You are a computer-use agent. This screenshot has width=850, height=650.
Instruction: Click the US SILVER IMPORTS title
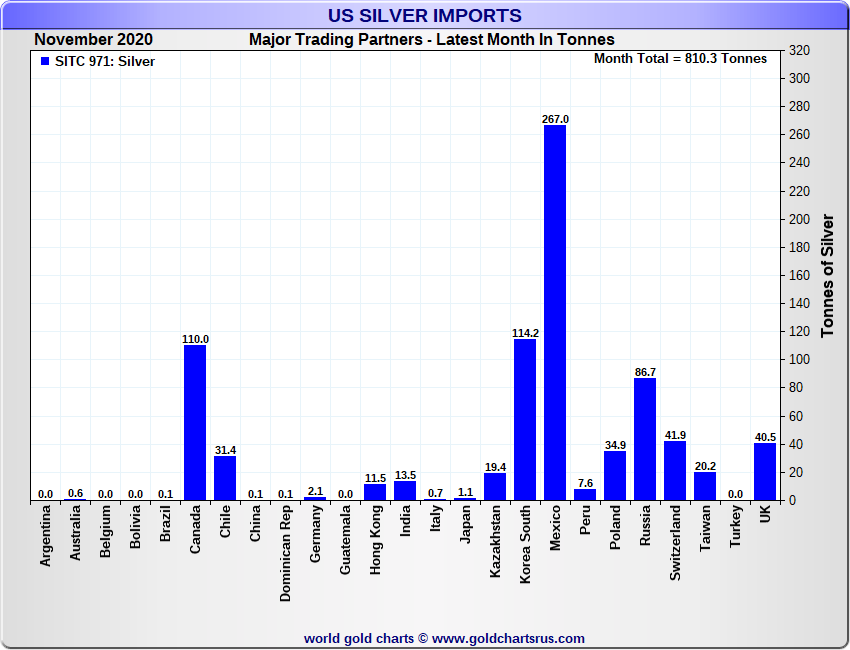[425, 15]
